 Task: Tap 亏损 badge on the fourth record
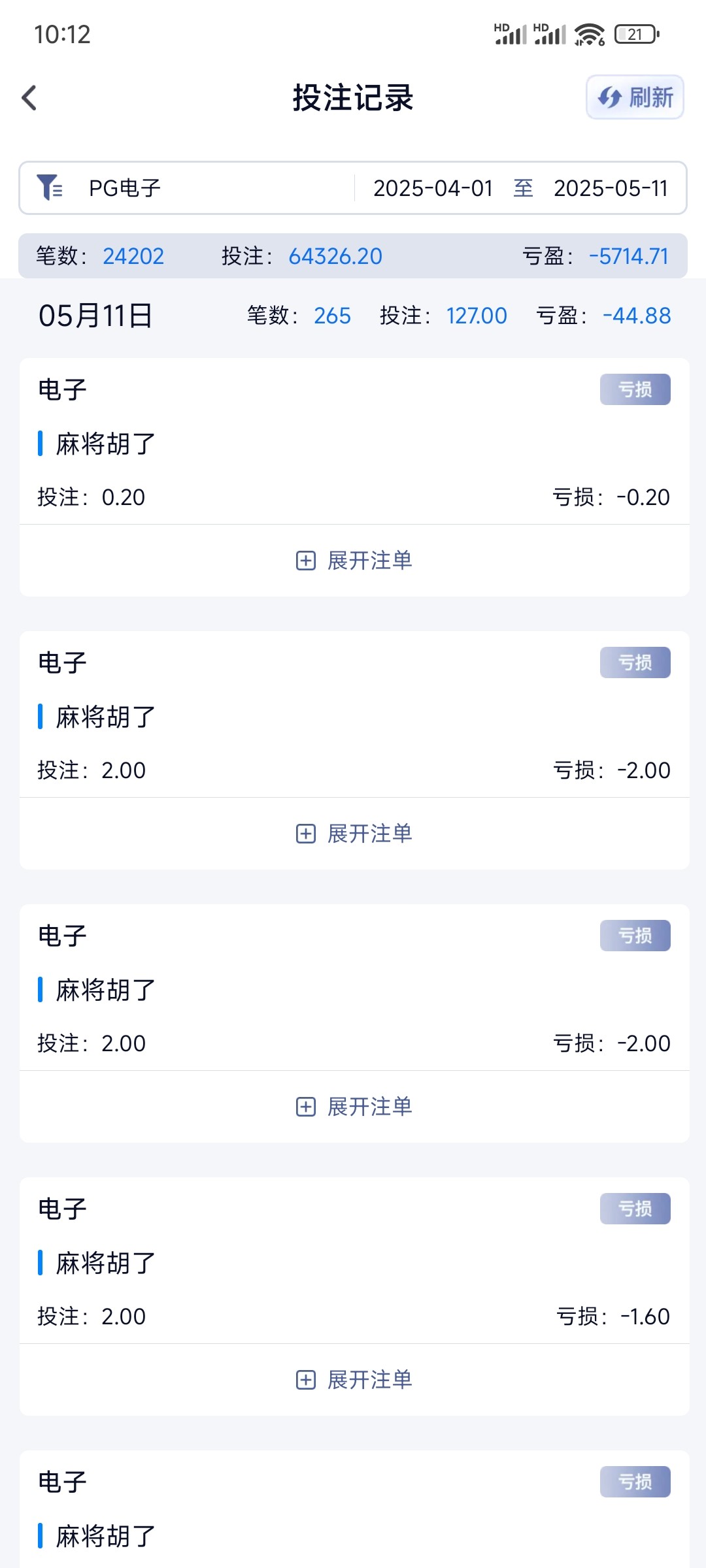(635, 1209)
